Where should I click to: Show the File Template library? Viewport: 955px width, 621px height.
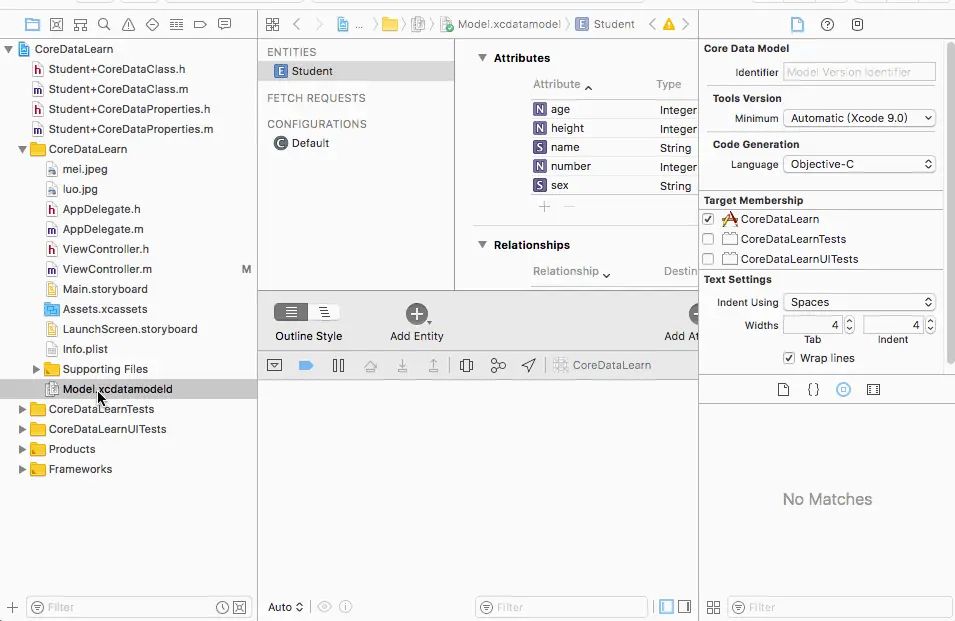click(784, 390)
